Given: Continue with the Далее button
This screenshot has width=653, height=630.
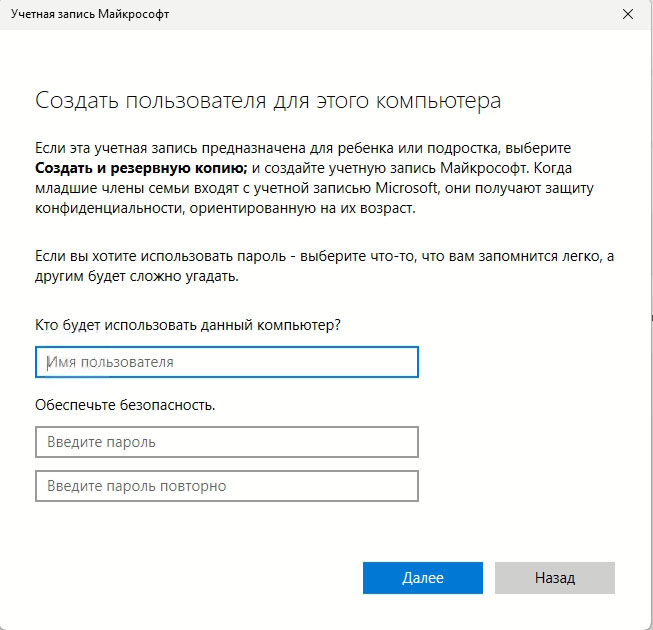Looking at the screenshot, I should (x=423, y=578).
